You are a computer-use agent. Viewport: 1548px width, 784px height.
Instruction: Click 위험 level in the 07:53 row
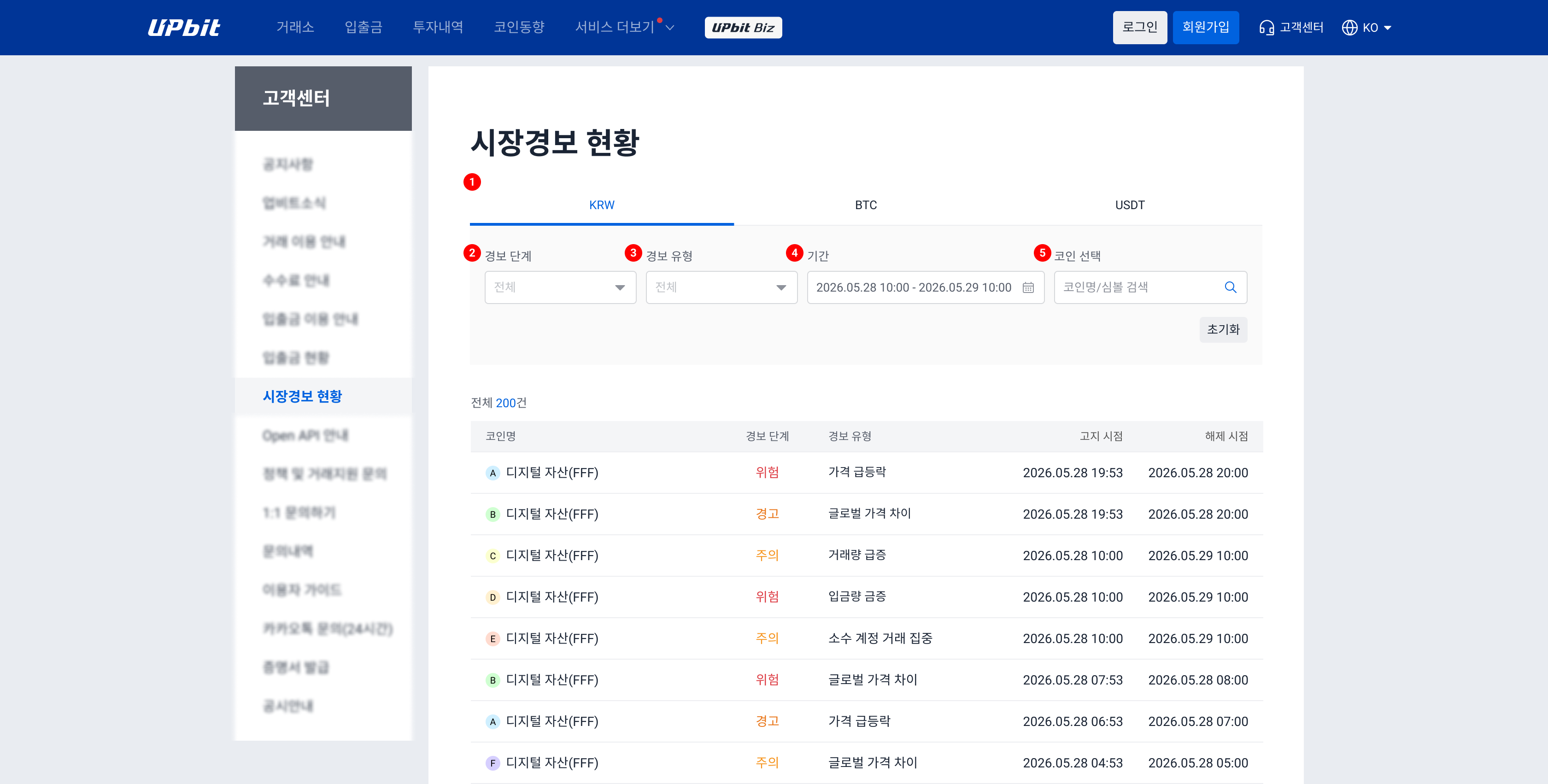(768, 680)
